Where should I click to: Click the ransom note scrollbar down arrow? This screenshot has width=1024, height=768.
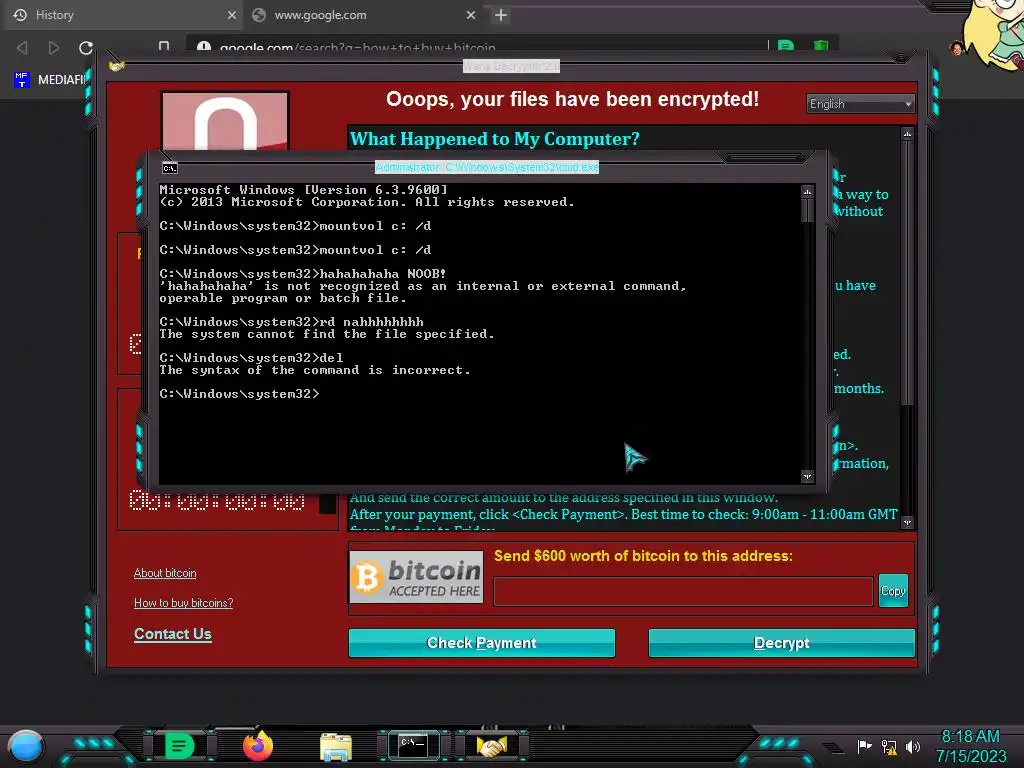(x=907, y=522)
